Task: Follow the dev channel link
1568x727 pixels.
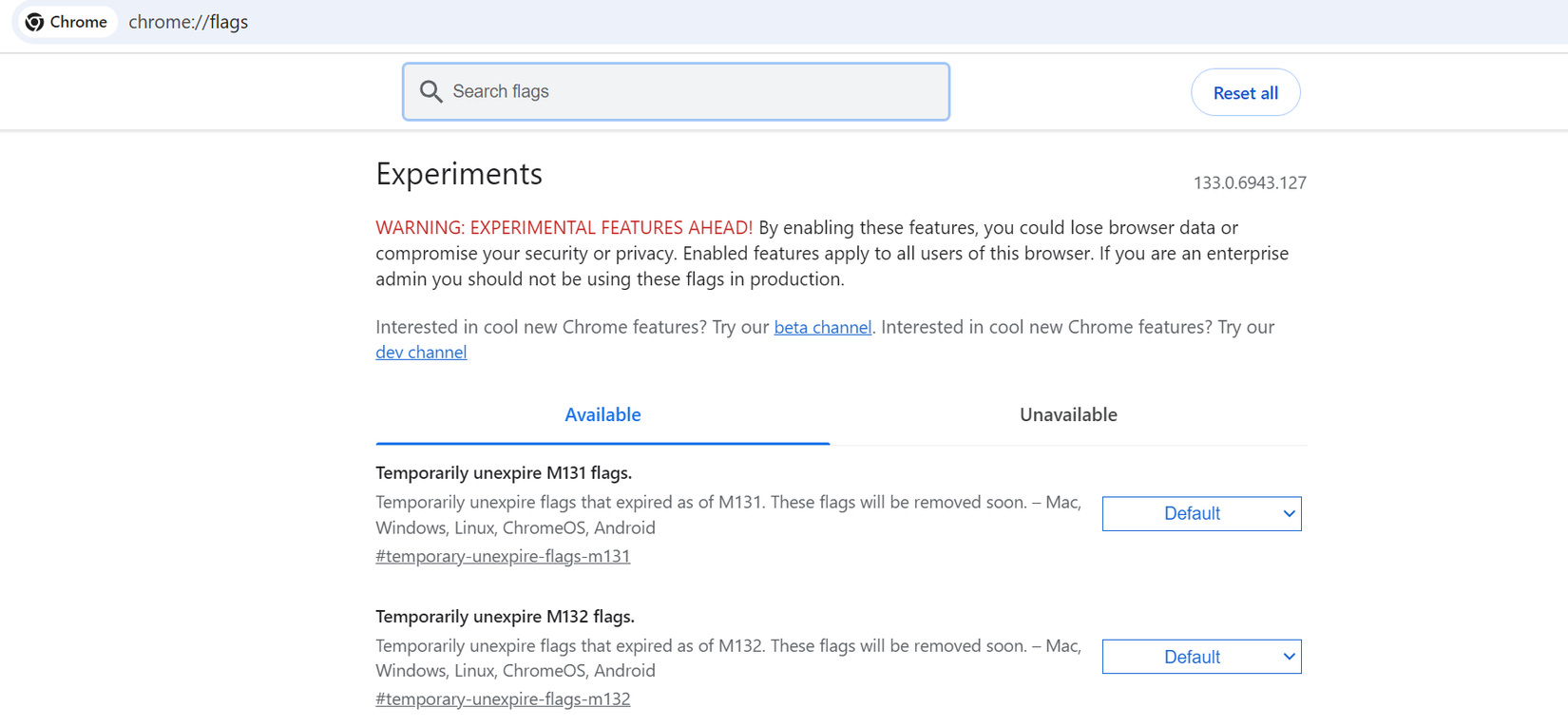Action: point(421,353)
